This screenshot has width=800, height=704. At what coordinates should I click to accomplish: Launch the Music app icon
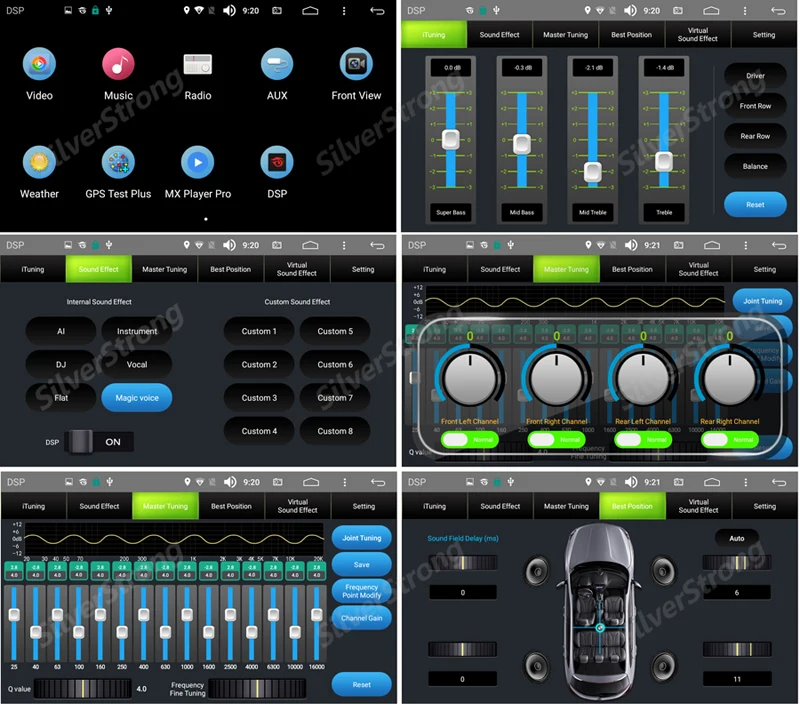click(118, 64)
